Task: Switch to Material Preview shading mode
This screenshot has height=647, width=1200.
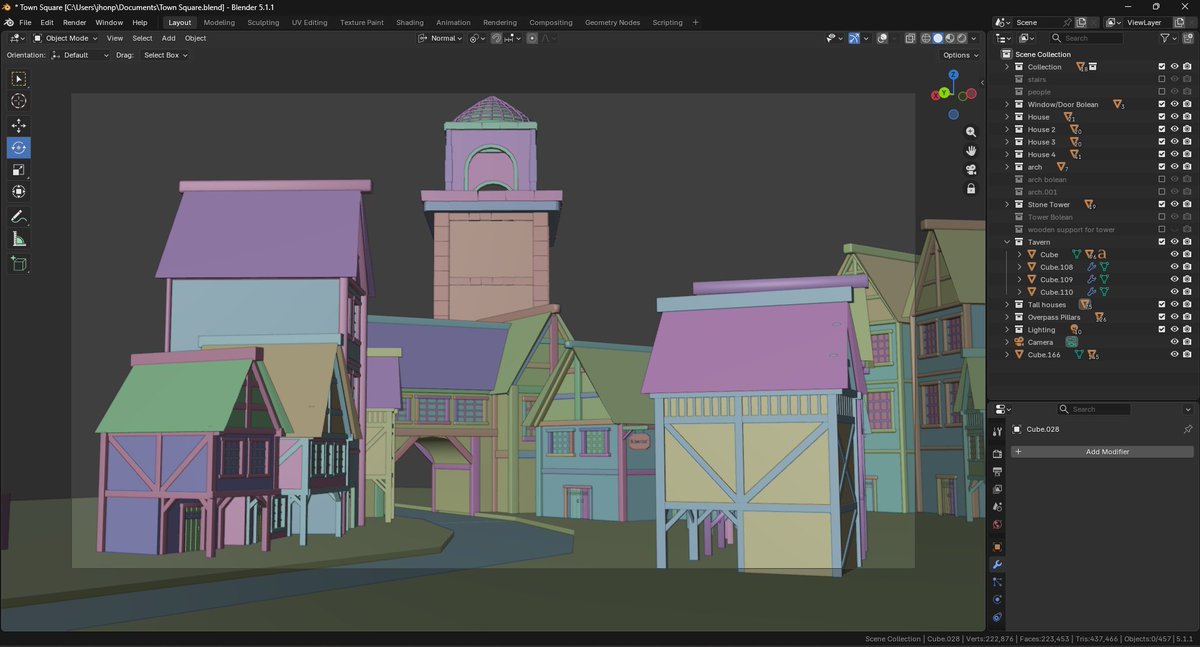Action: (948, 38)
